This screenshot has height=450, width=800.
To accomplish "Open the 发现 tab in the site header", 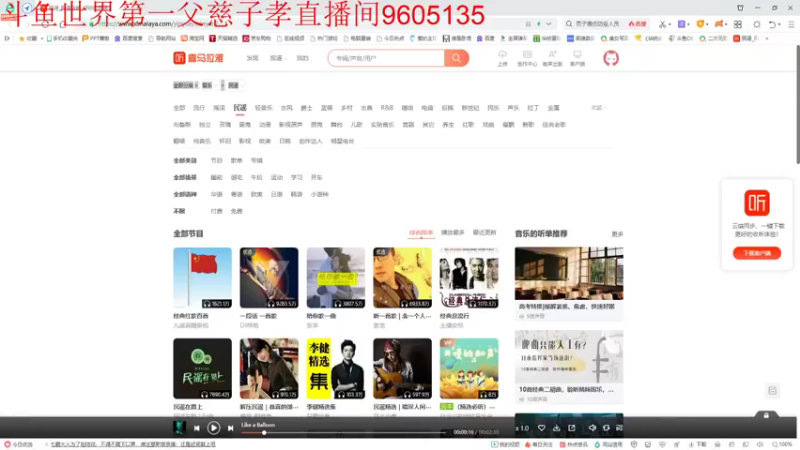I will point(252,58).
